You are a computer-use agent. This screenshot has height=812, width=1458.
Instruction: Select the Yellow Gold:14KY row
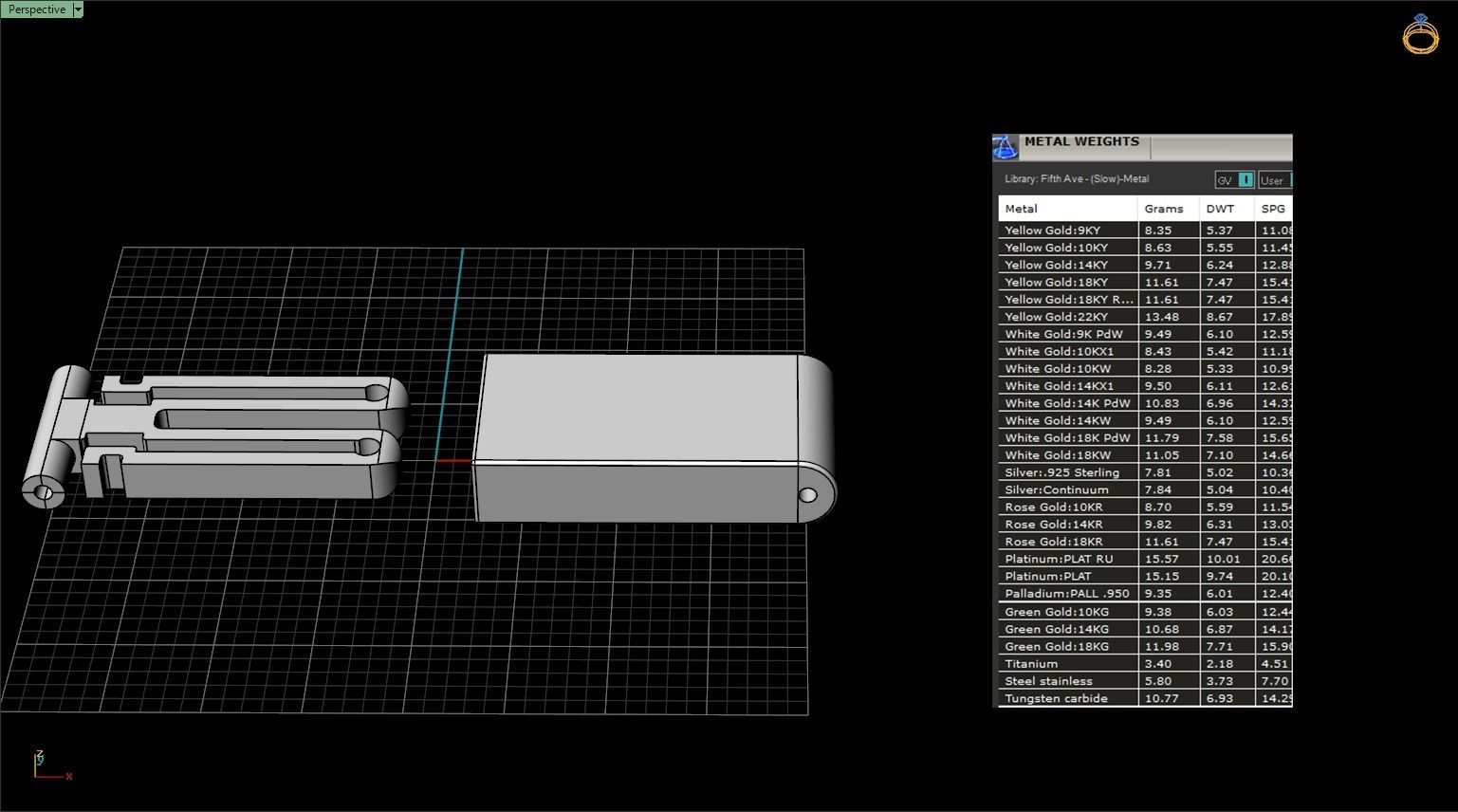1145,265
